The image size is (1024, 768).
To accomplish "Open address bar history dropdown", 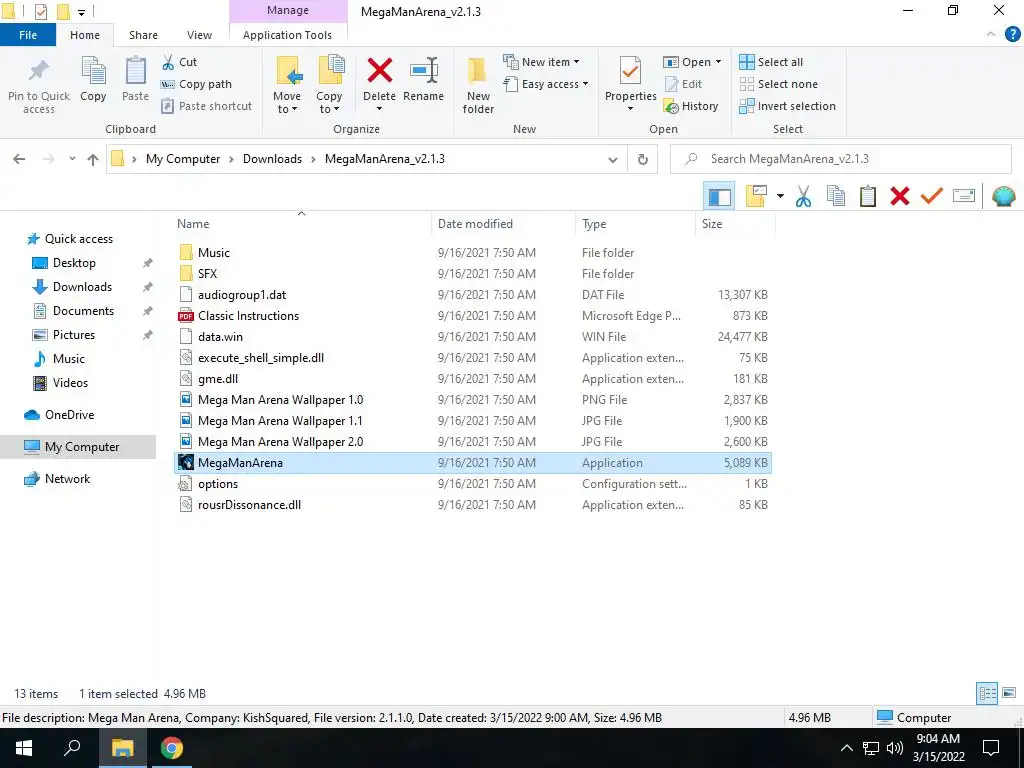I will pyautogui.click(x=613, y=159).
